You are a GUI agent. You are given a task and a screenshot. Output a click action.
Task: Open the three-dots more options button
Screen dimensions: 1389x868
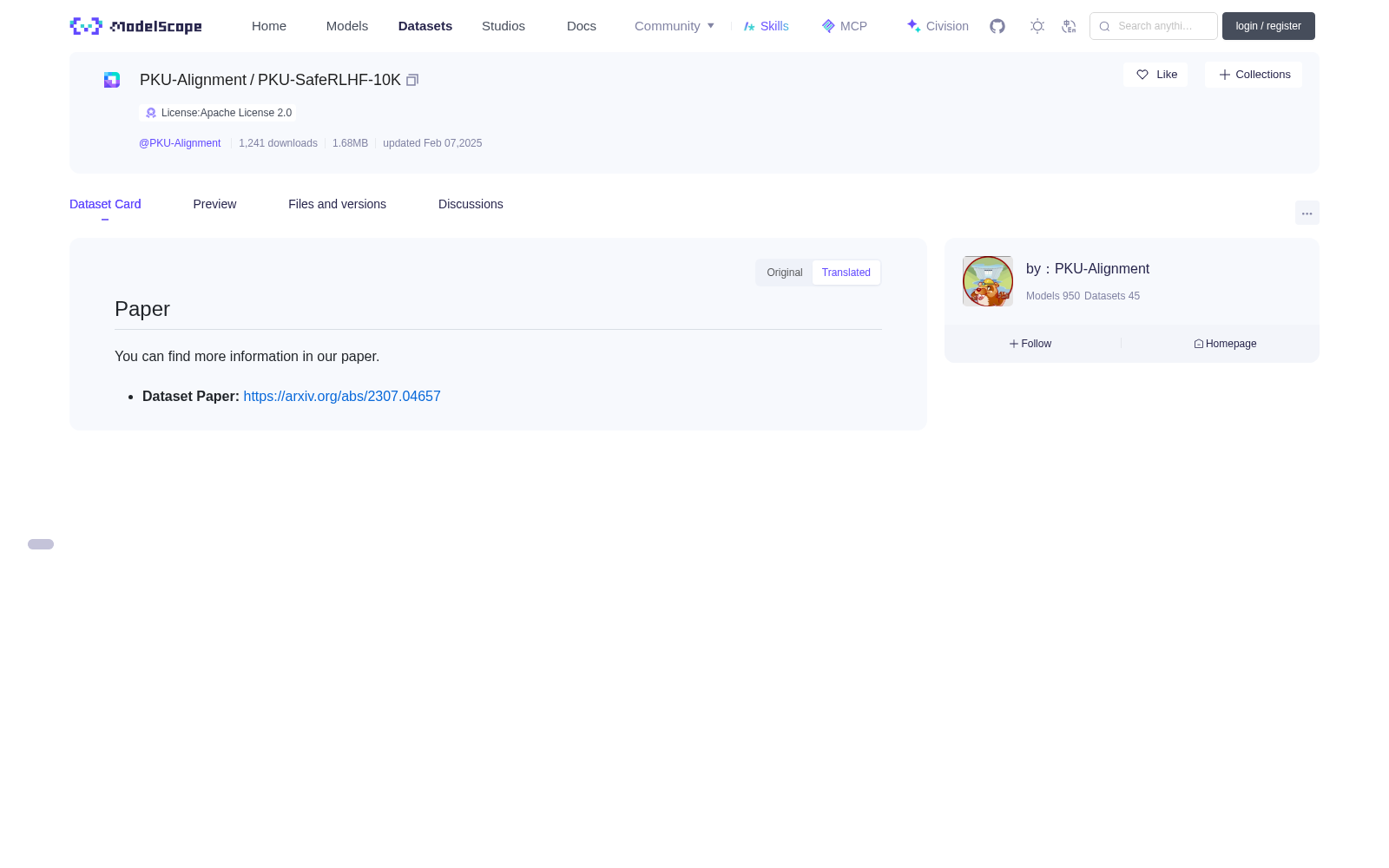(1307, 213)
